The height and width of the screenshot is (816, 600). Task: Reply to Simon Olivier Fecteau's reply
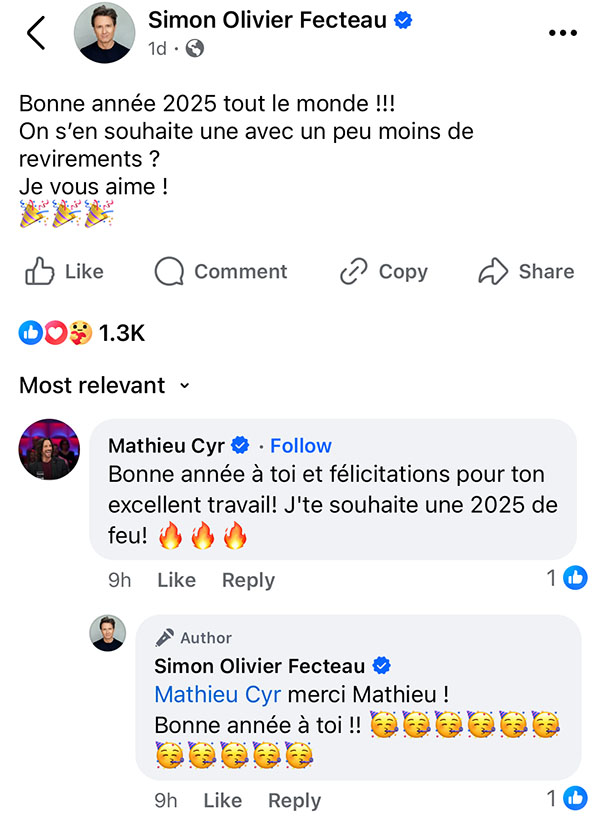click(x=295, y=801)
